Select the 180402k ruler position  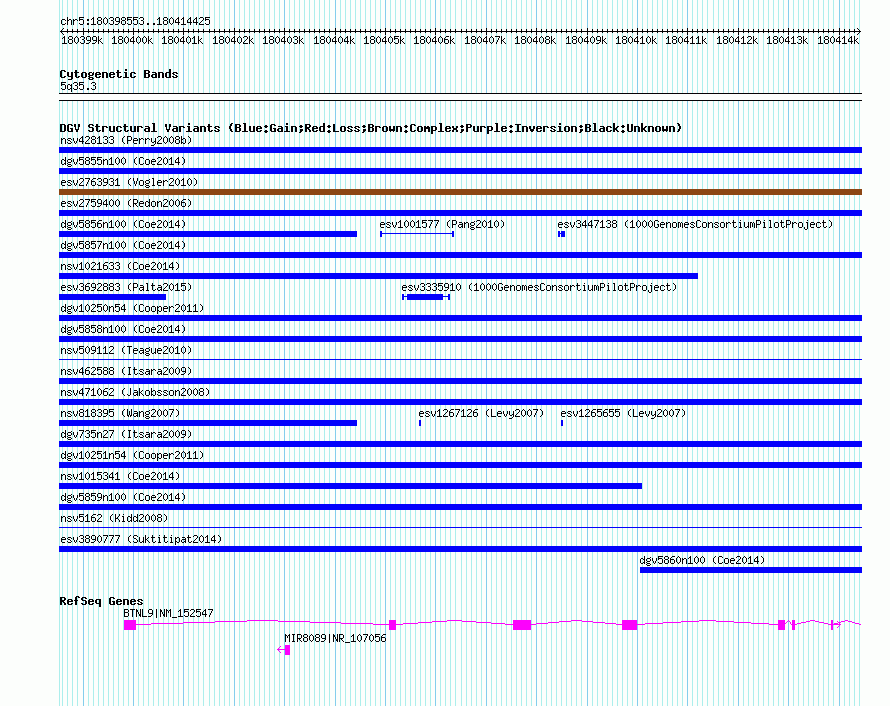[x=233, y=40]
